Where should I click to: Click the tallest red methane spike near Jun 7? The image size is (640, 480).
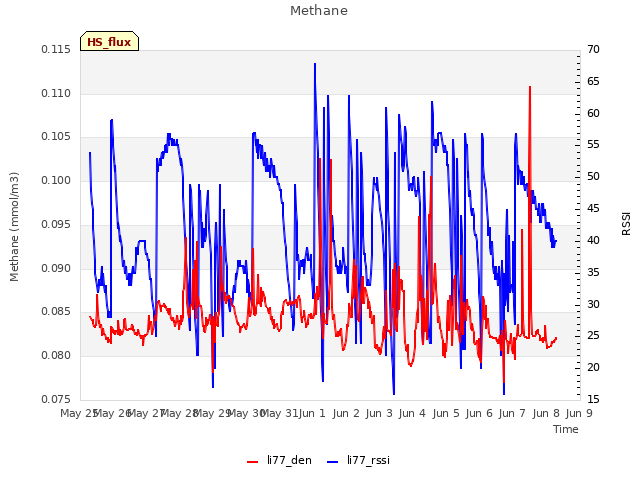pos(530,87)
